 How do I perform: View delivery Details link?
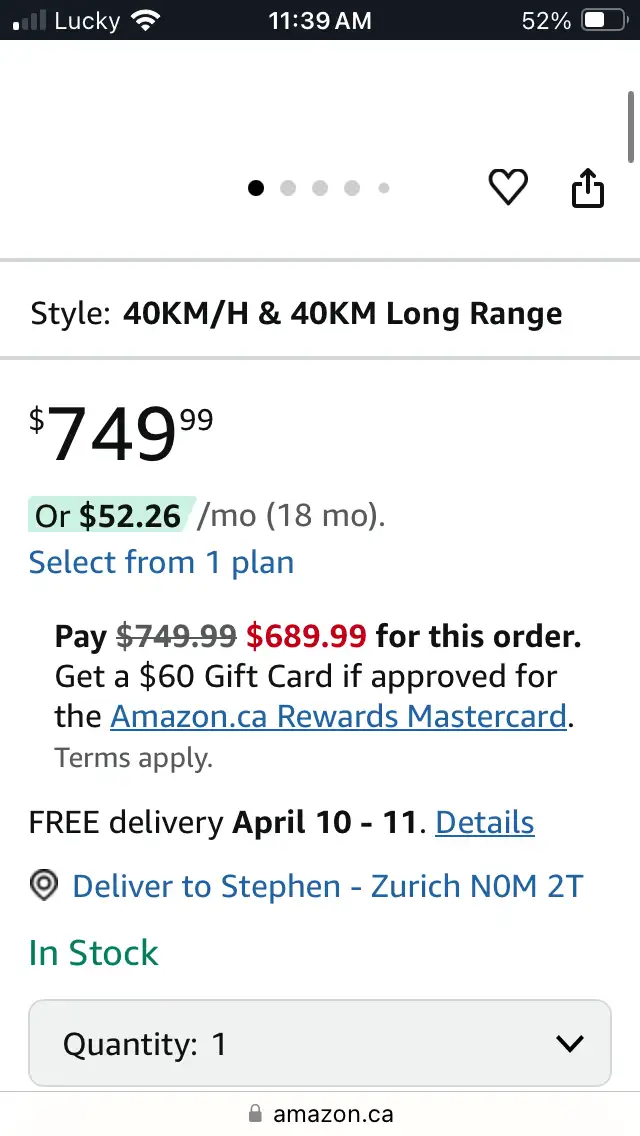[x=485, y=822]
